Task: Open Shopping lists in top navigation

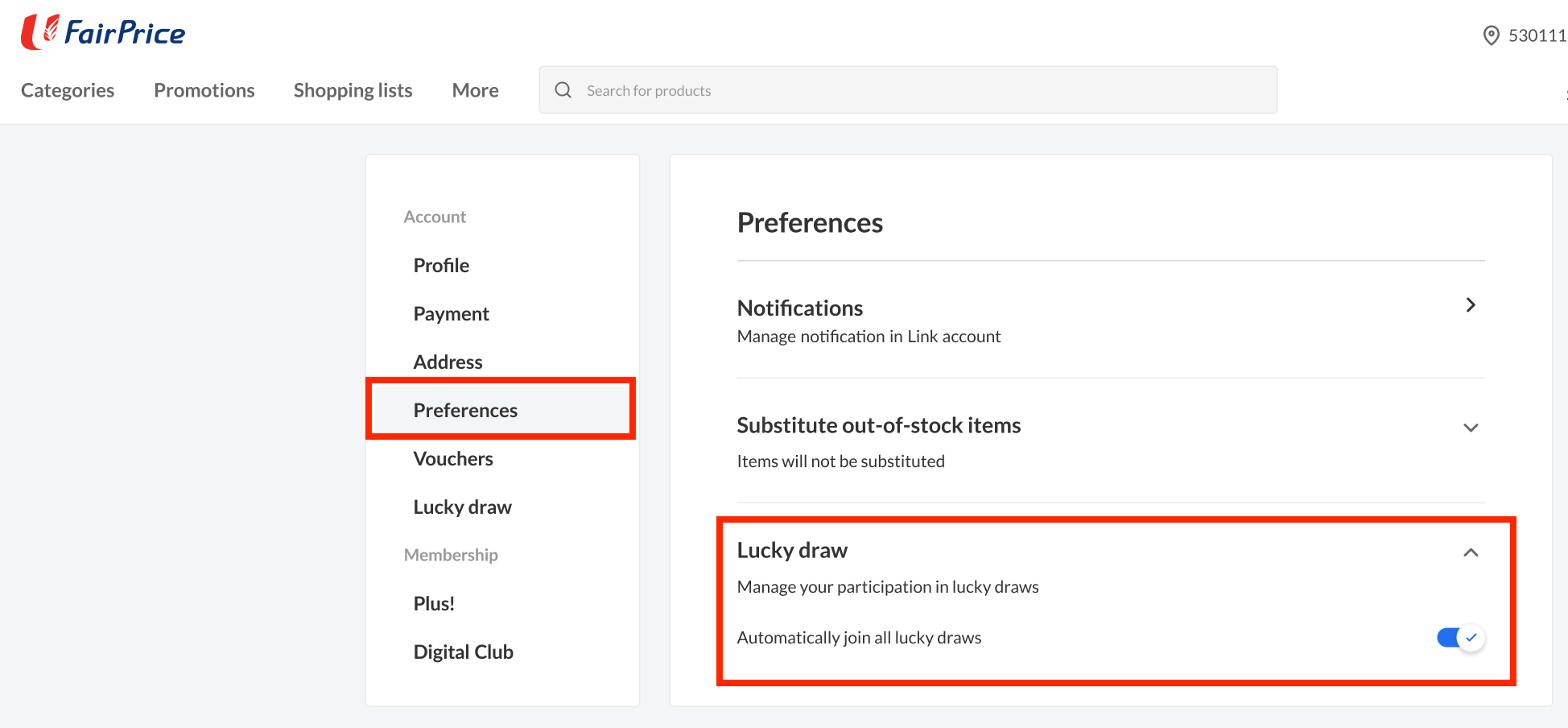Action: (353, 90)
